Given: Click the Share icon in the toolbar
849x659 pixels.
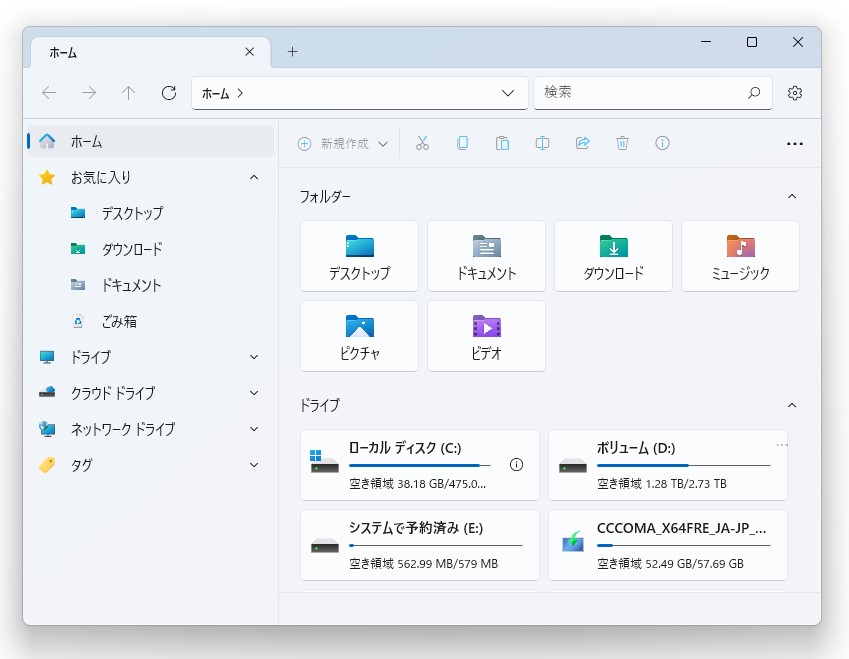Looking at the screenshot, I should [x=582, y=143].
